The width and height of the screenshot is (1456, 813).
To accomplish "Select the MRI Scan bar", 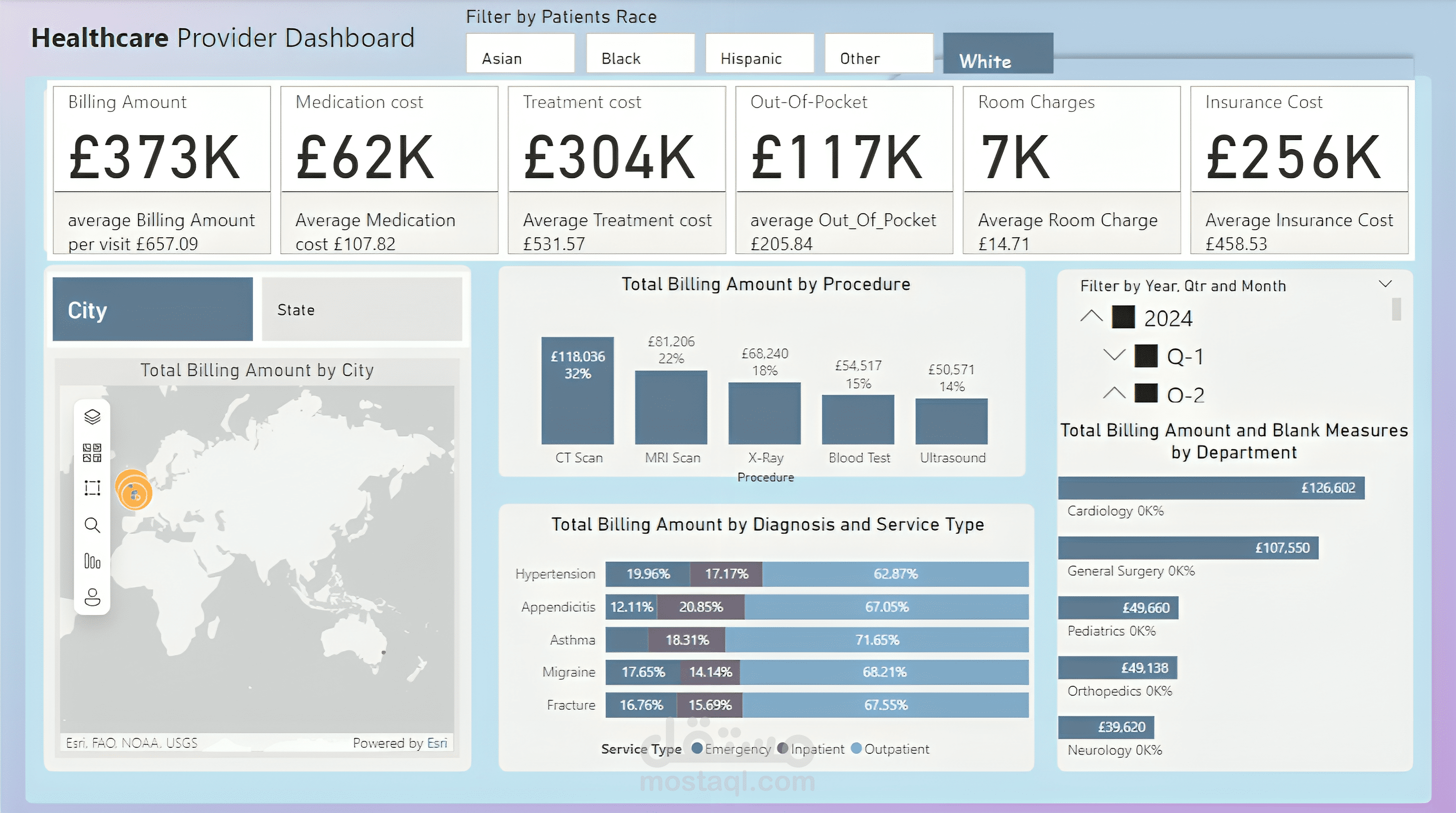I will click(671, 408).
